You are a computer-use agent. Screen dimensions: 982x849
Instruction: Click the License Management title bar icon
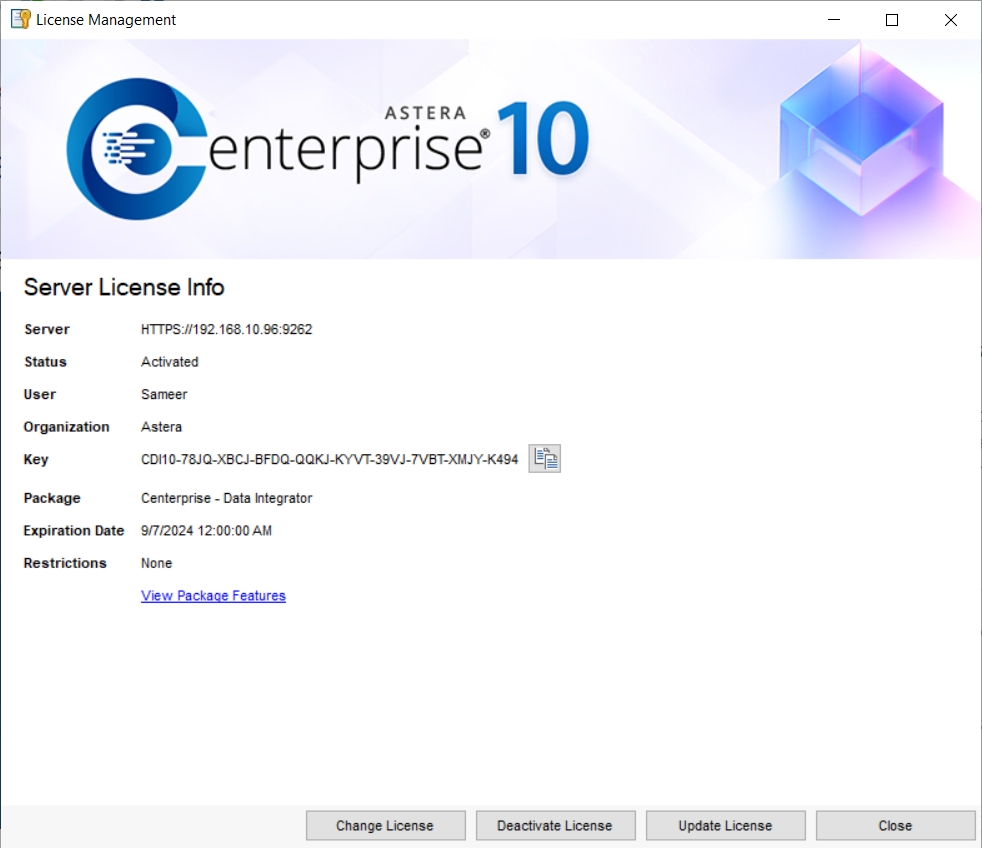(x=20, y=19)
